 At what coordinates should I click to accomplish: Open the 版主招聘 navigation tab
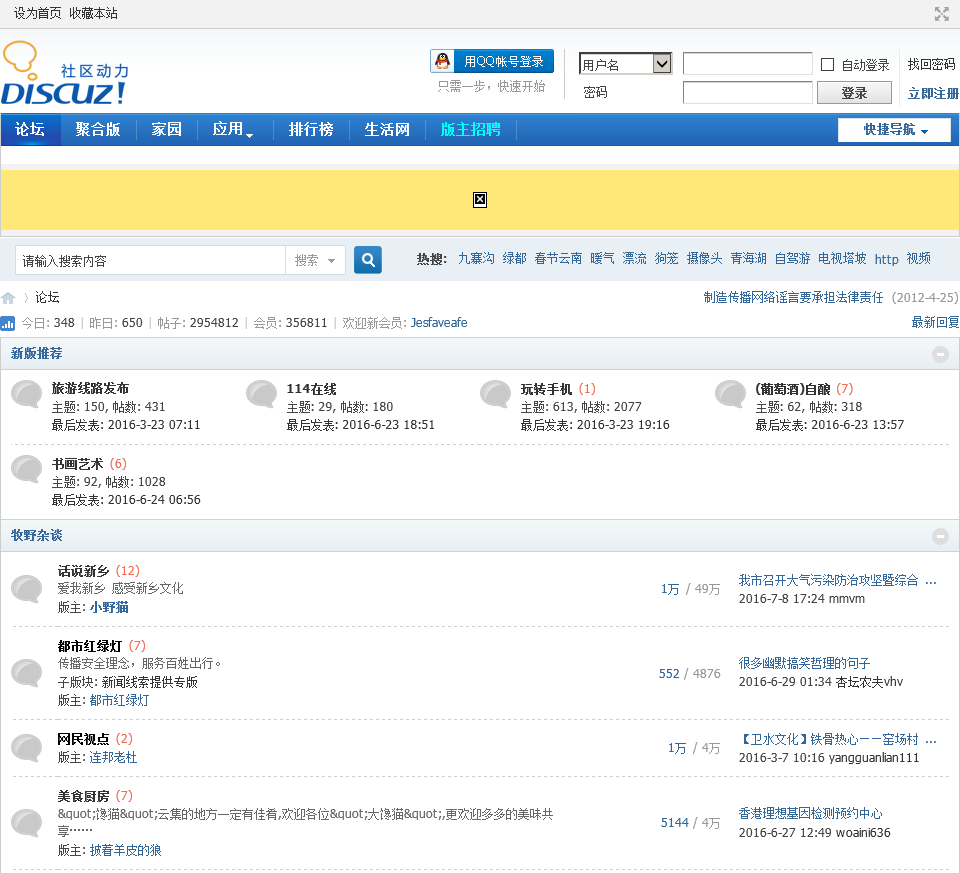point(471,129)
